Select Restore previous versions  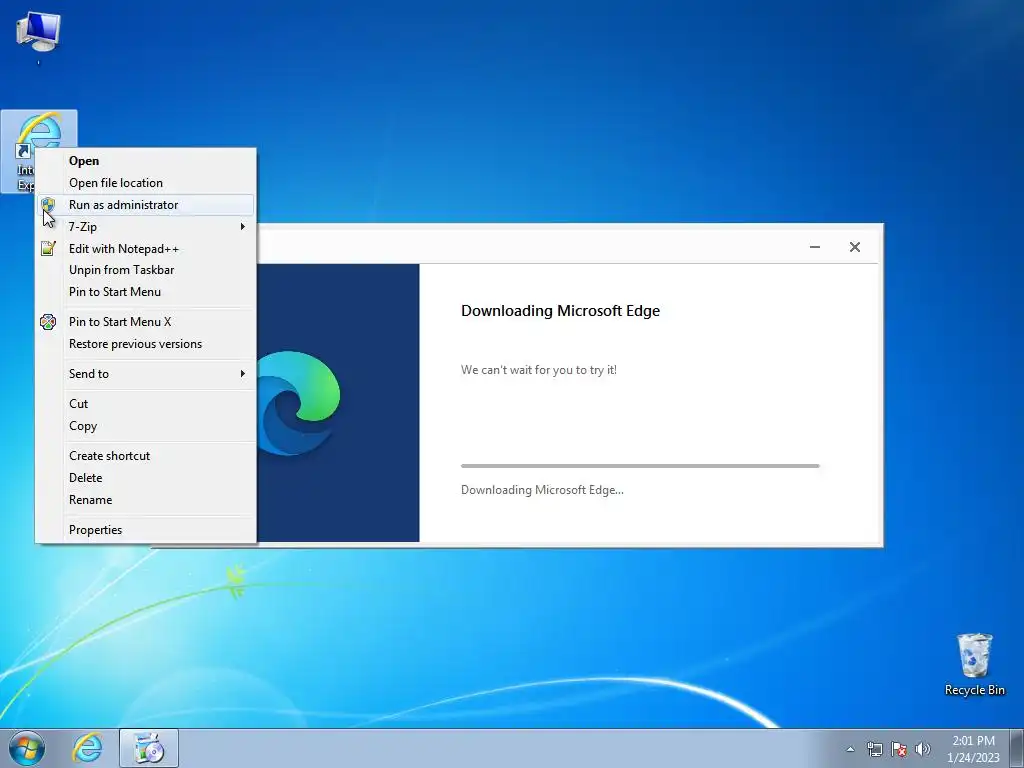pyautogui.click(x=146, y=344)
